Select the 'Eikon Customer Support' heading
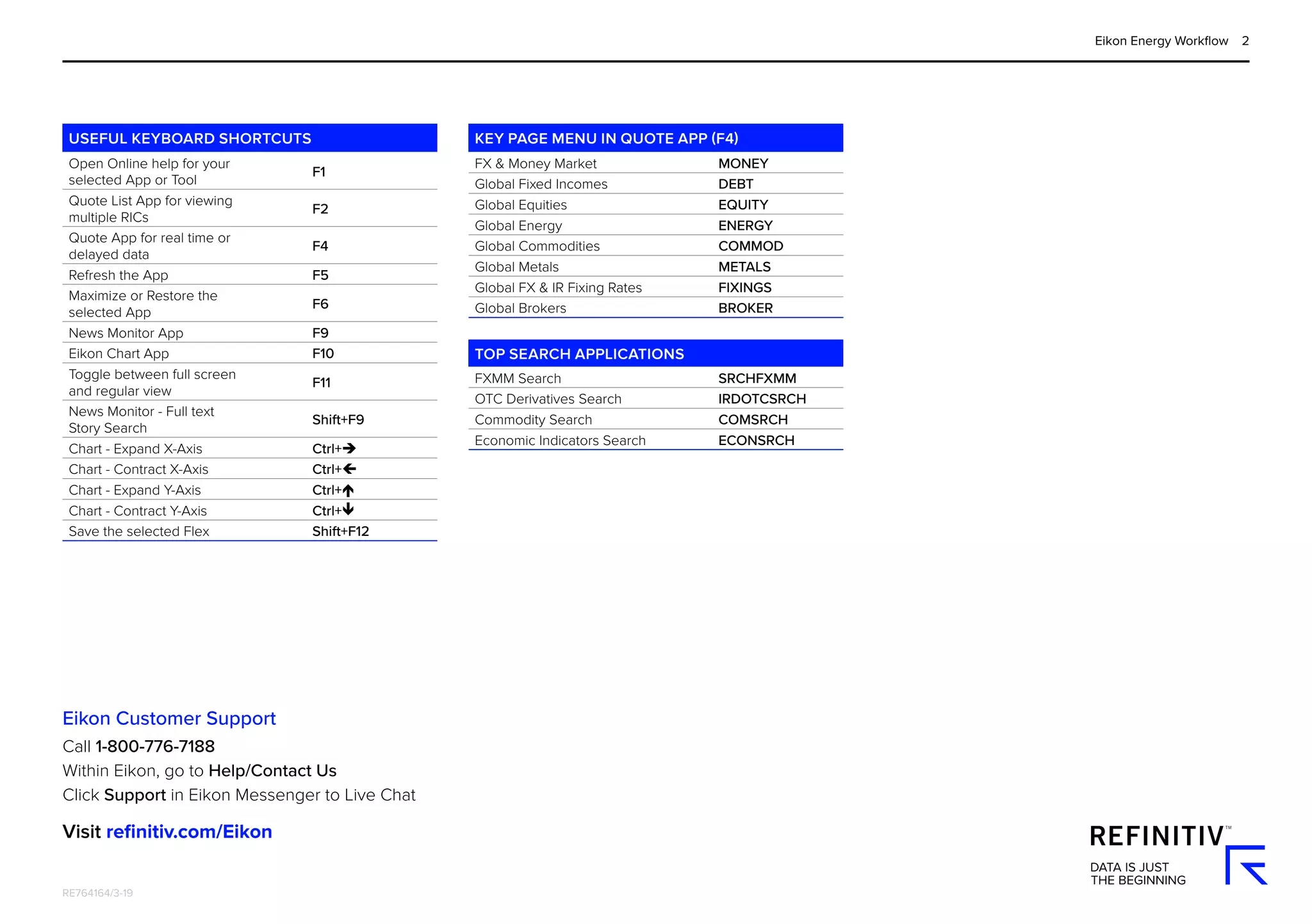The width and height of the screenshot is (1312, 924). click(x=169, y=718)
